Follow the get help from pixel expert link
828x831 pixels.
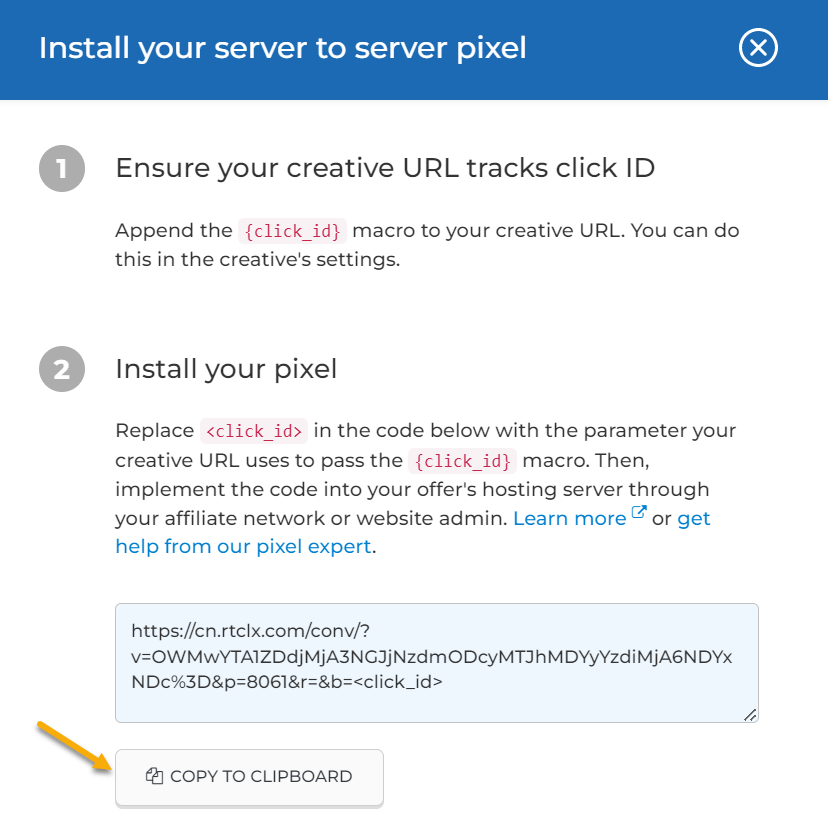tap(244, 546)
